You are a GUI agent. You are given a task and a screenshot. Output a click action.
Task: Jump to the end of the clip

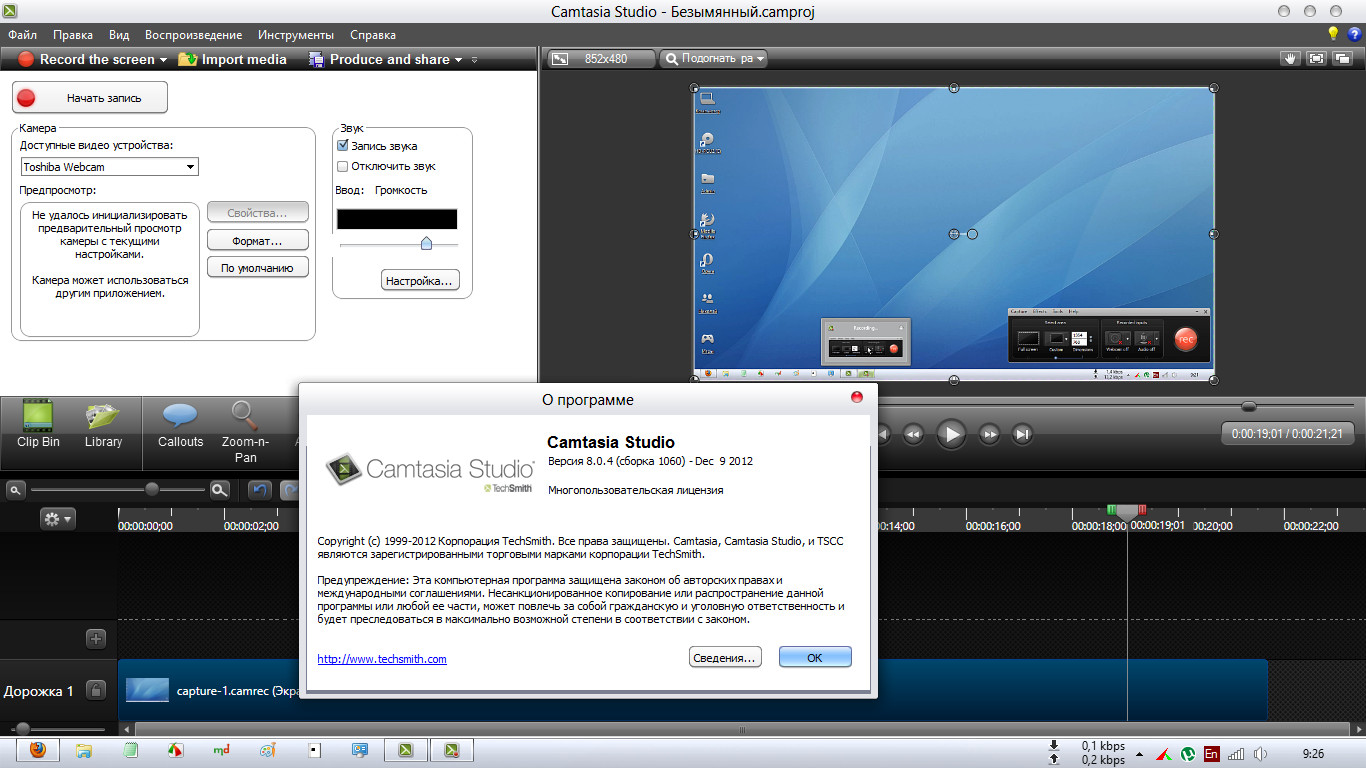tap(1022, 434)
